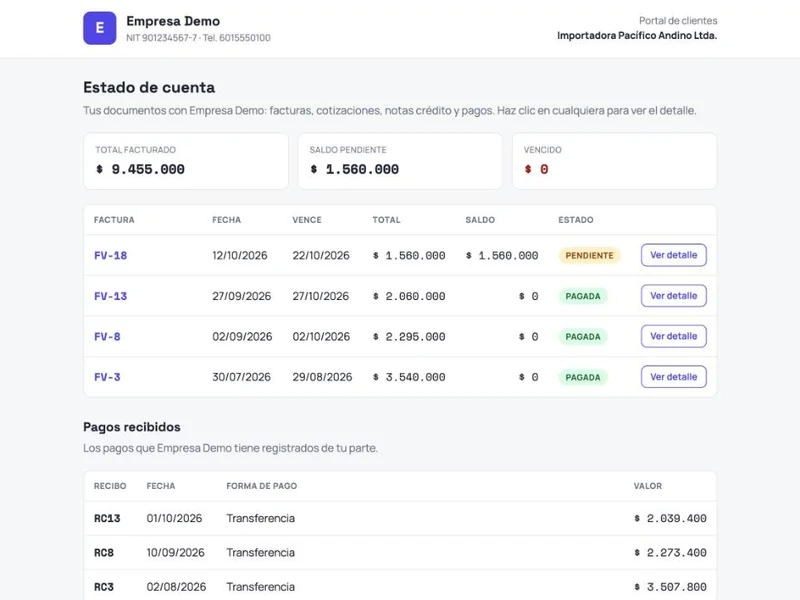Click the Estado de cuenta heading
Viewport: 800px width, 600px height.
pos(149,88)
